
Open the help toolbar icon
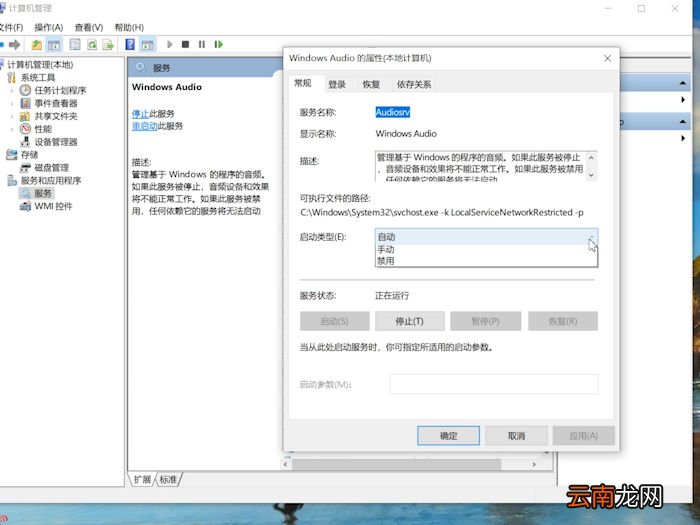(130, 45)
